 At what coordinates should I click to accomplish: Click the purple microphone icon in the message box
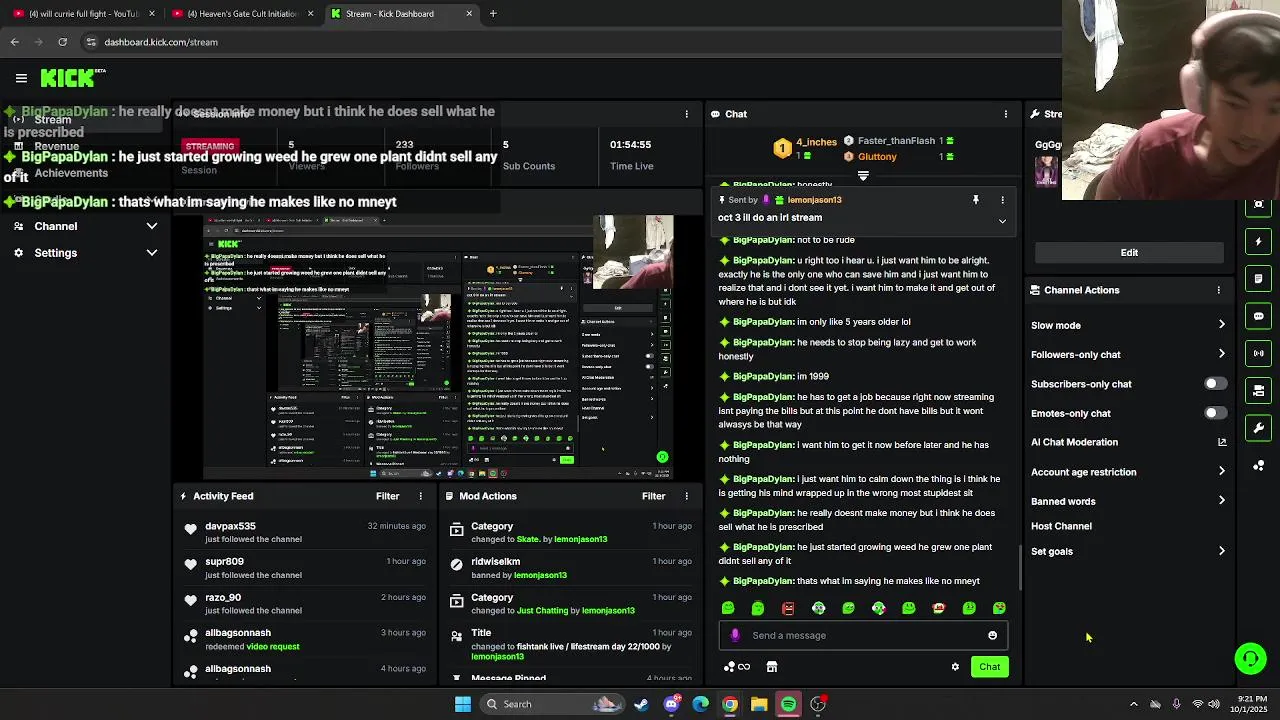click(x=736, y=635)
